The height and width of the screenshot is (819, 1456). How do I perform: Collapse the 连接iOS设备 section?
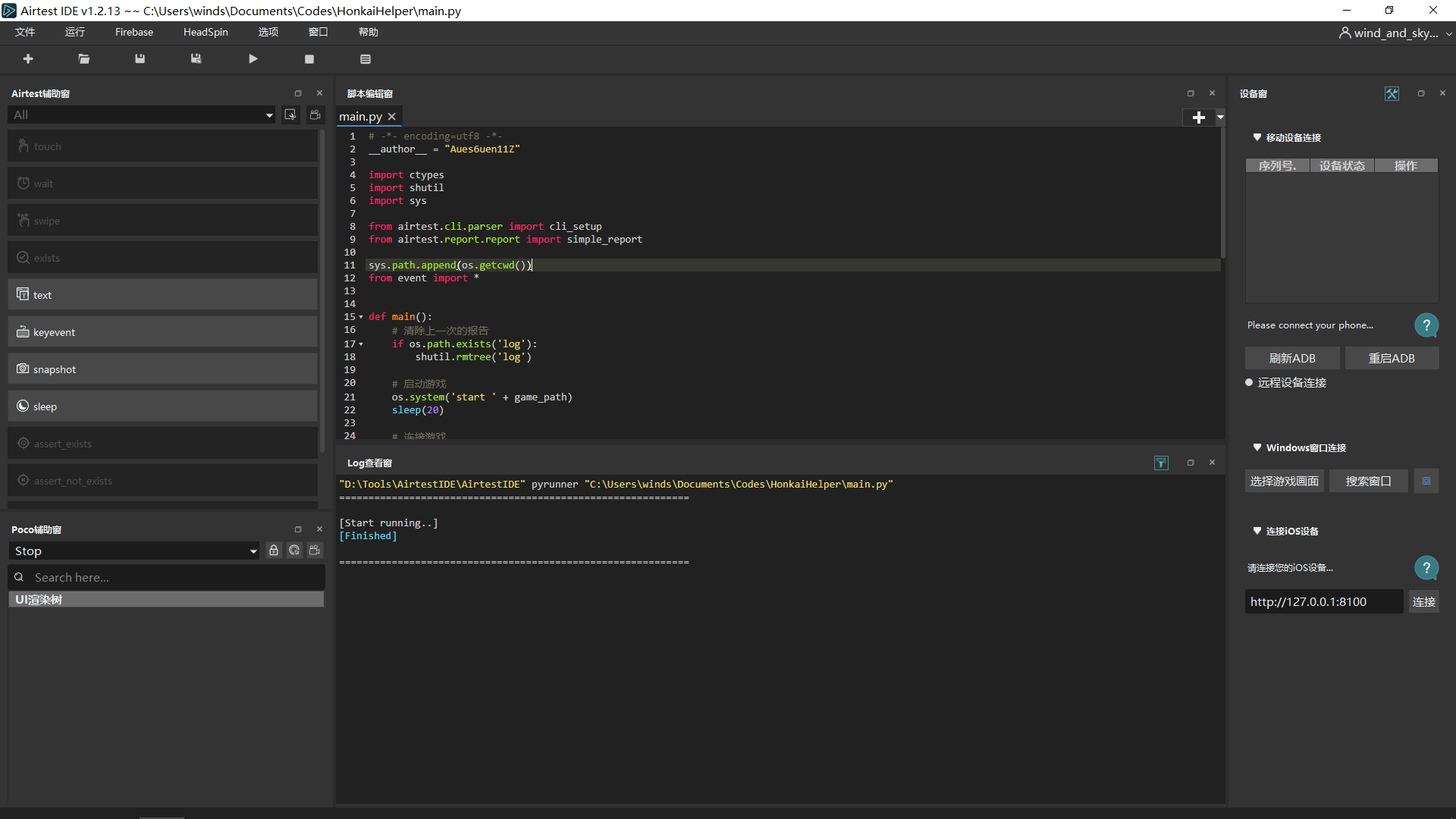[x=1257, y=531]
